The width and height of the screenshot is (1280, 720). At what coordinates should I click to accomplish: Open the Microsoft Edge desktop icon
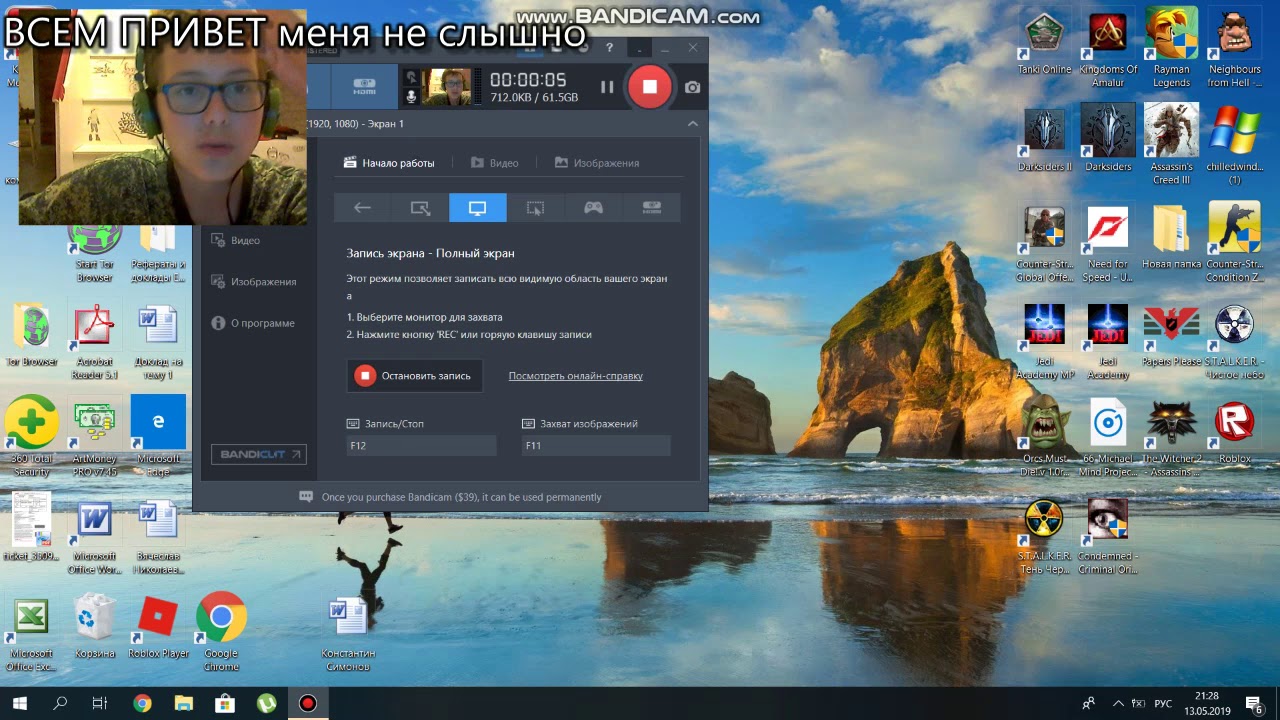[x=158, y=434]
